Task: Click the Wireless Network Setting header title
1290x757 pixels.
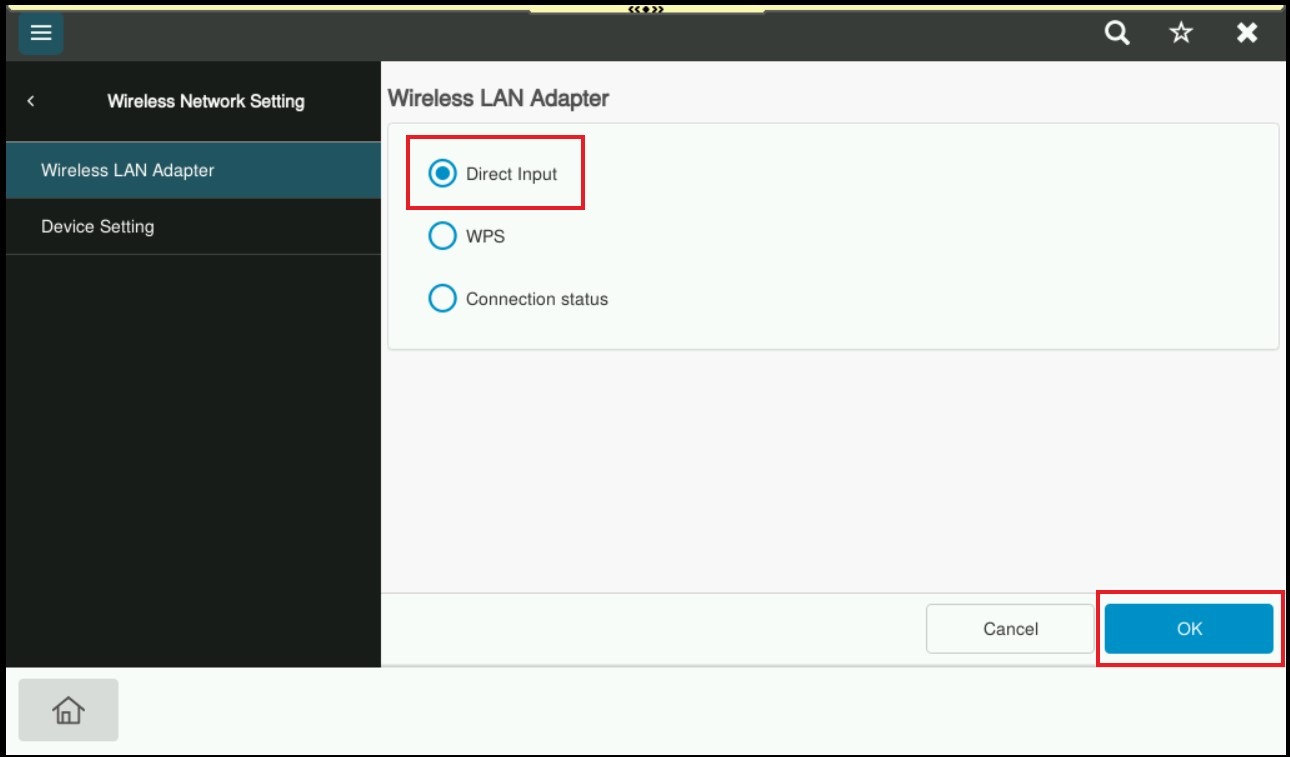Action: tap(206, 101)
